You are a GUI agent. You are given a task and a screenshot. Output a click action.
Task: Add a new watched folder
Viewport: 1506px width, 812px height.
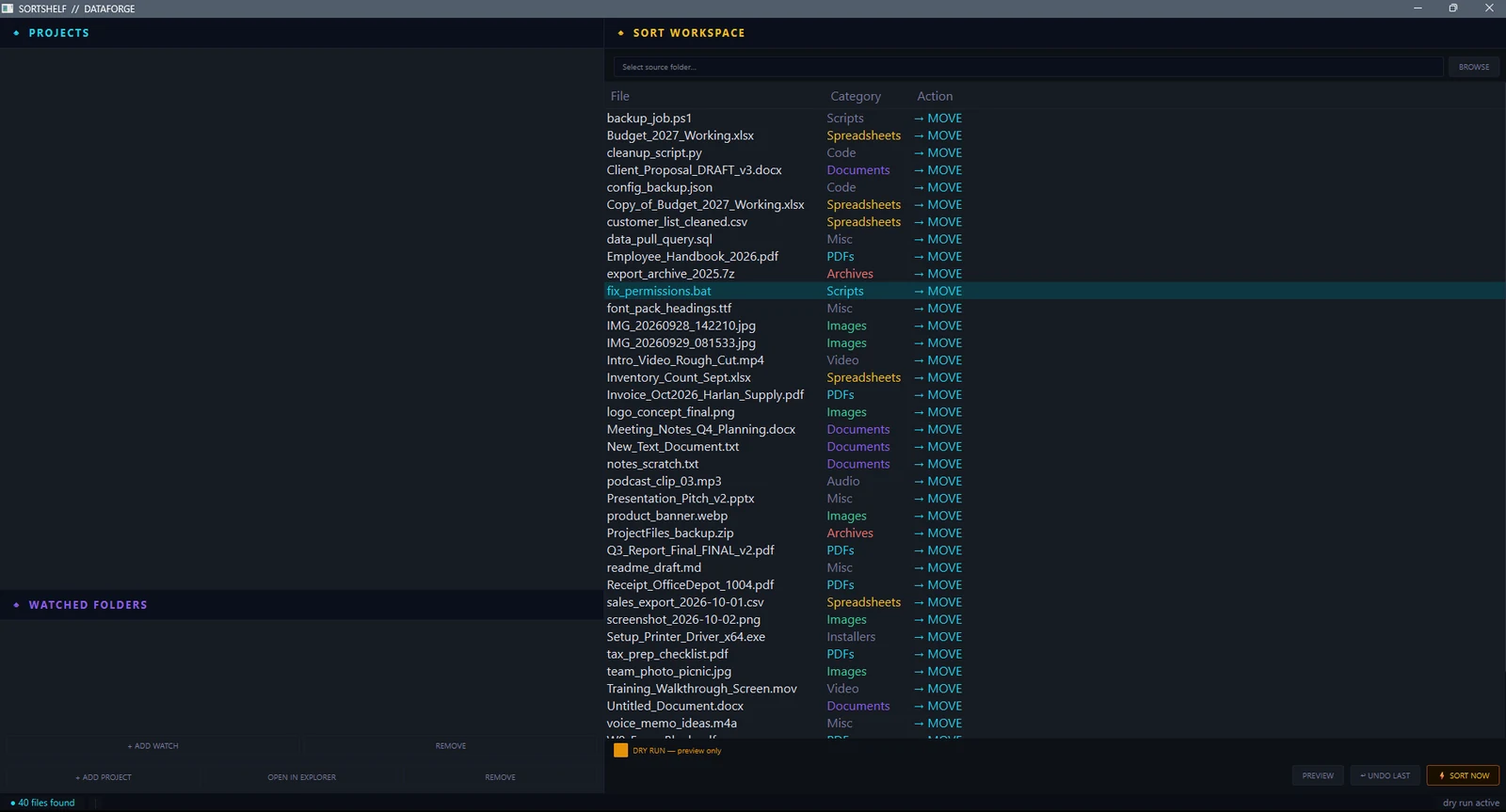[153, 746]
